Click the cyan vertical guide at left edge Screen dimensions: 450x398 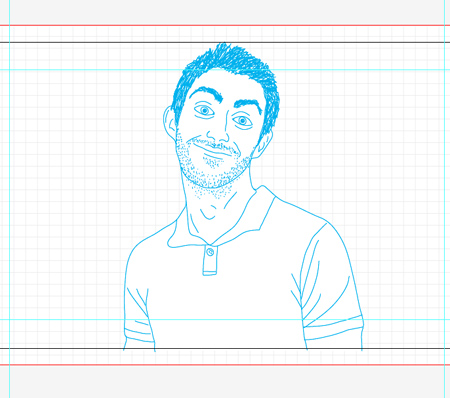tap(9, 199)
